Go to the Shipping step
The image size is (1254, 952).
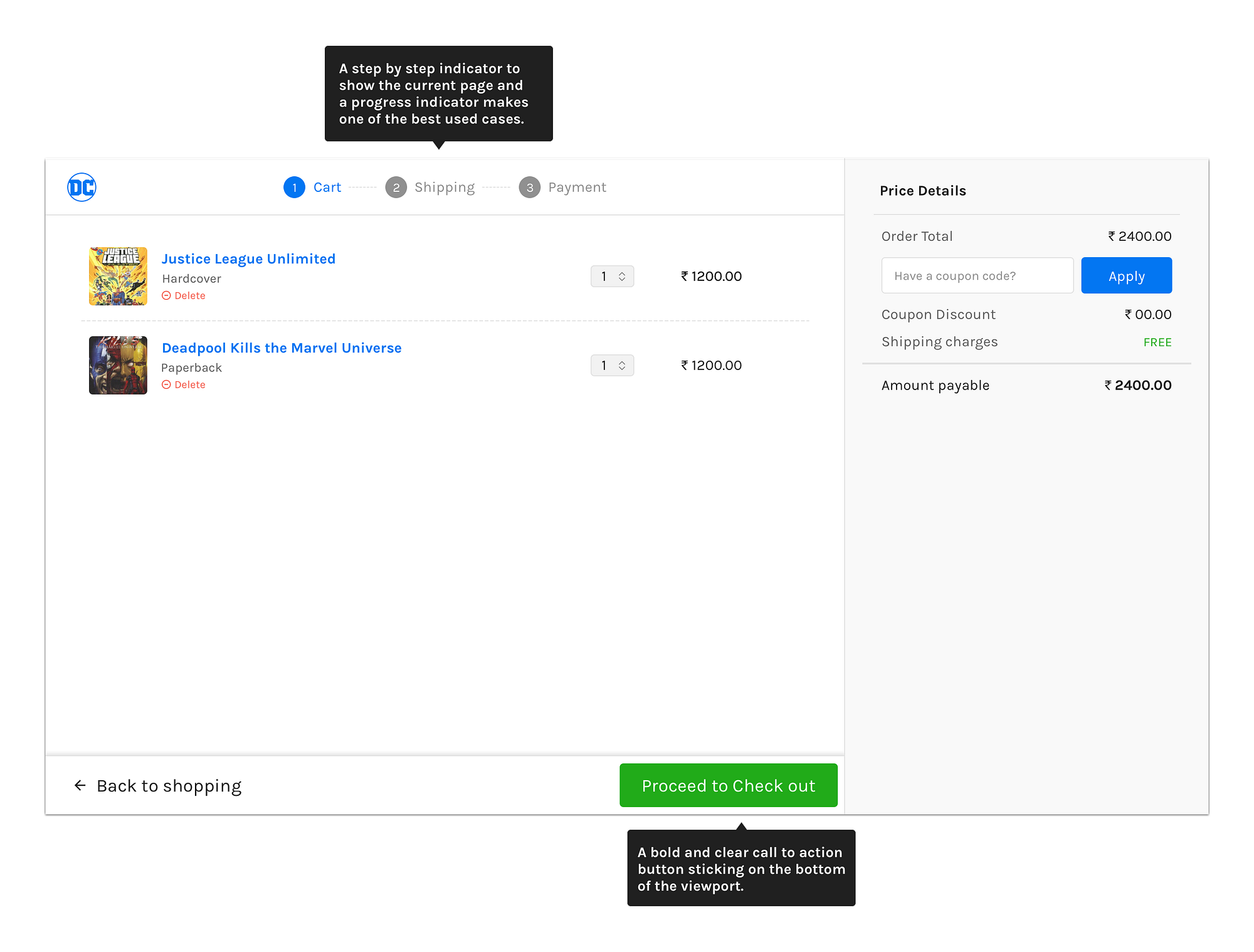[x=445, y=187]
